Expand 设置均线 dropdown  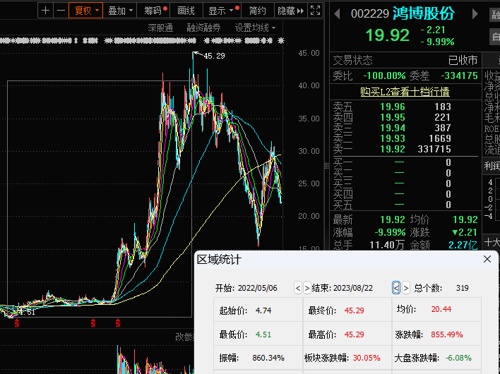tap(255, 28)
